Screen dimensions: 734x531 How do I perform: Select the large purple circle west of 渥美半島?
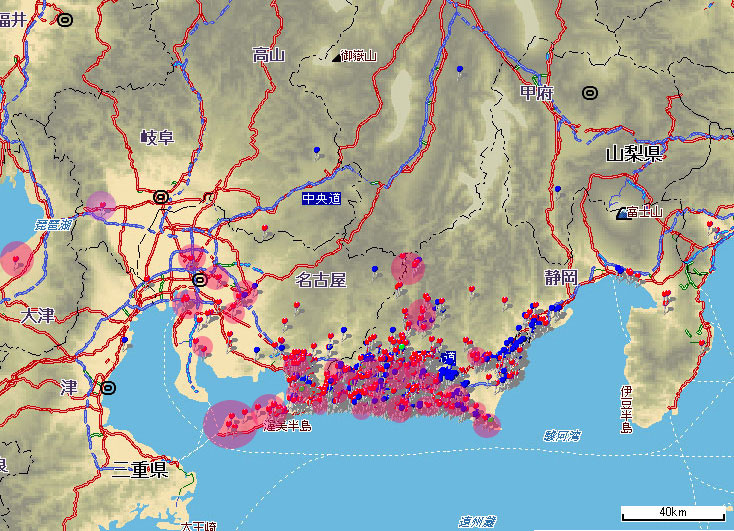coord(229,423)
